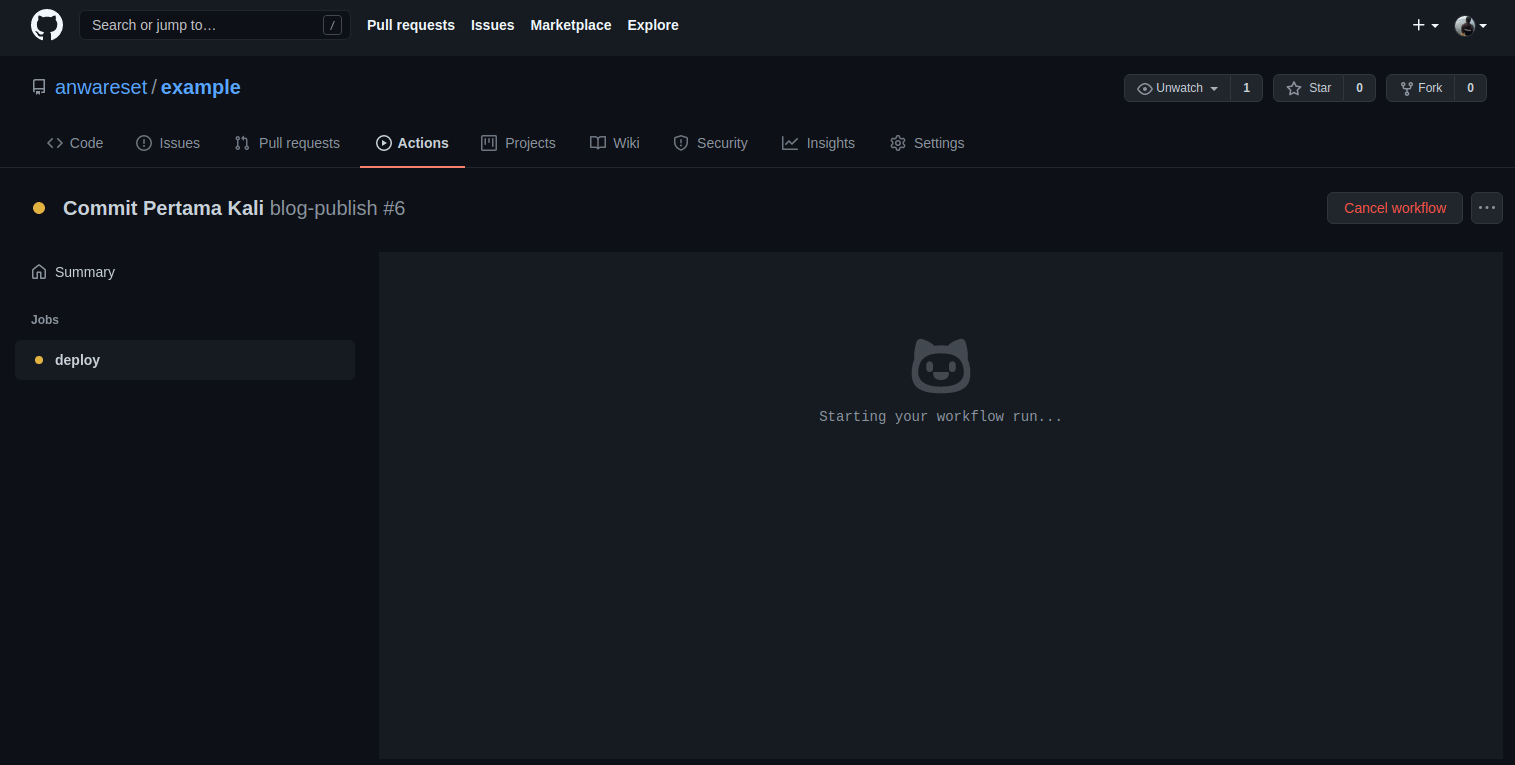Expand the Unwatch notifications dropdown

1178,88
